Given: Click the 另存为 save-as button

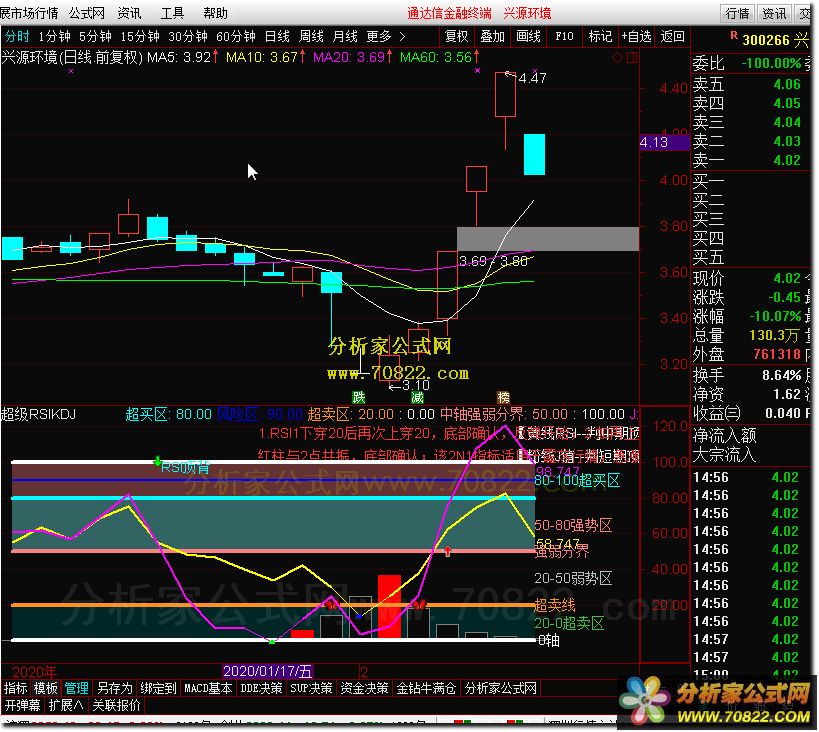Looking at the screenshot, I should [115, 688].
